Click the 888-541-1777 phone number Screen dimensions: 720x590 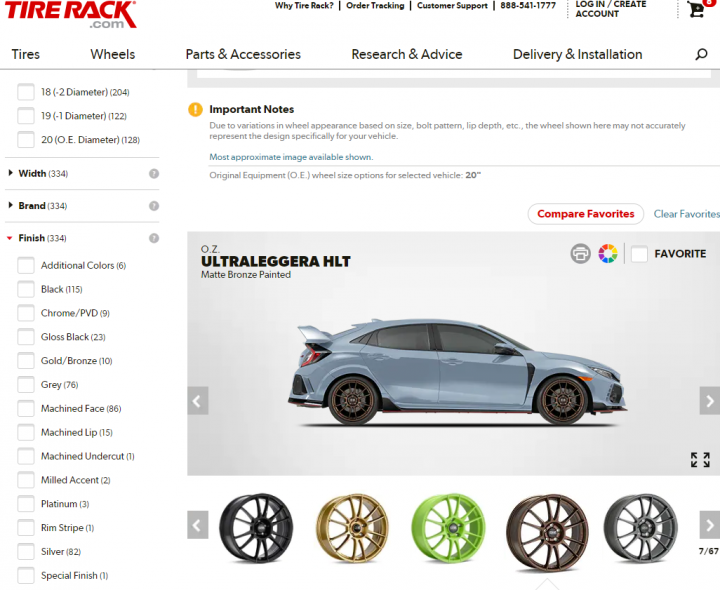coord(528,6)
